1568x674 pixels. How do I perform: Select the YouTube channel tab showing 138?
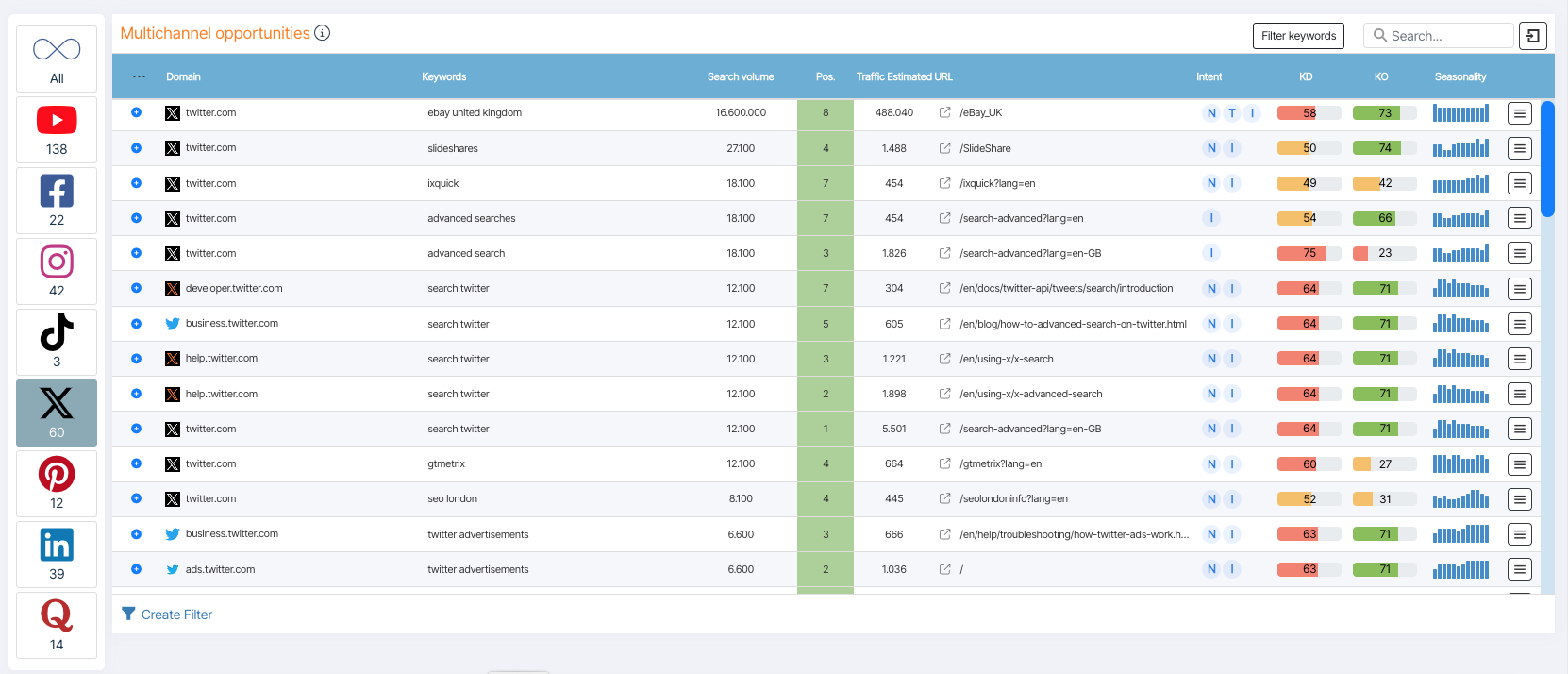(x=57, y=129)
